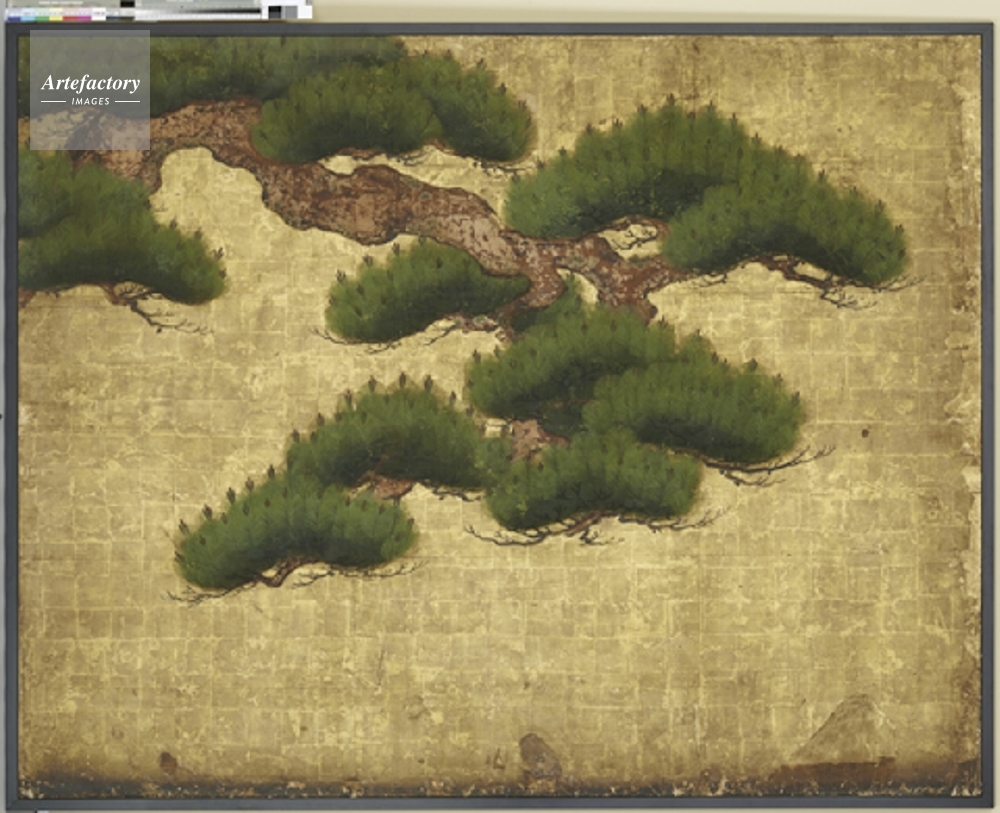Click the dark rock shape at bottom center

(540, 755)
